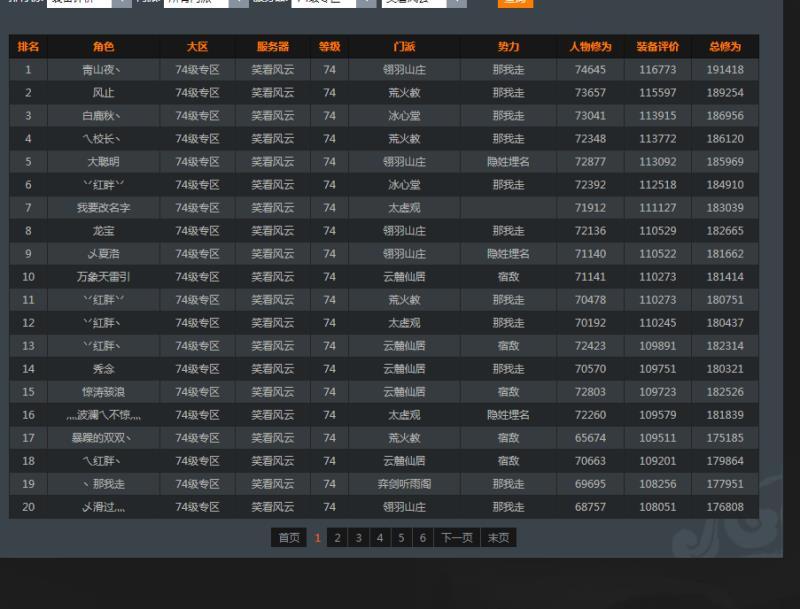Click the 装备评价 column header
Viewport: 800px width, 609px height.
pos(658,47)
